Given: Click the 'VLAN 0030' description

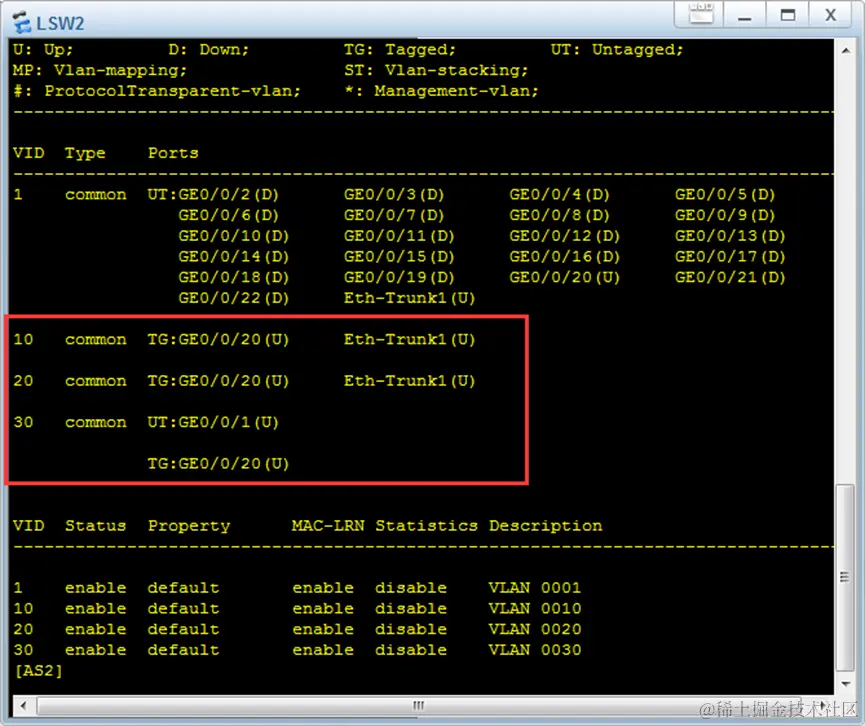Looking at the screenshot, I should pos(535,650).
